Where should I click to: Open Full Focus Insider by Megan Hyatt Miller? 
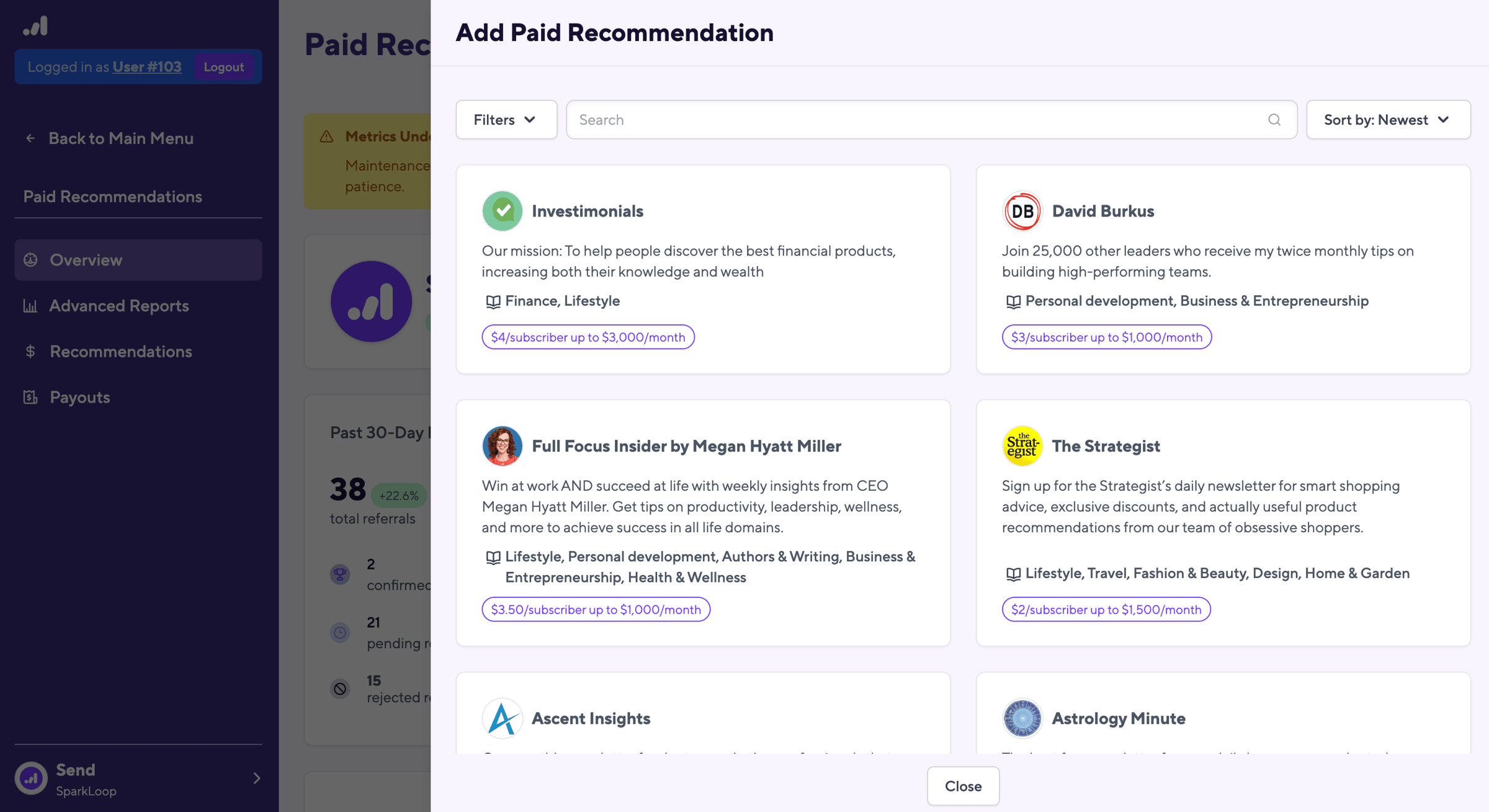[x=686, y=446]
